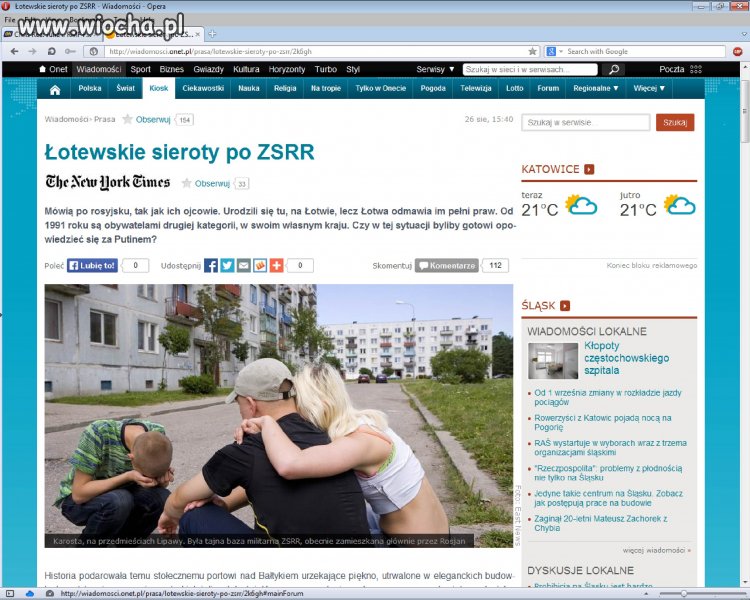Expand the Więcej menu

click(x=649, y=89)
